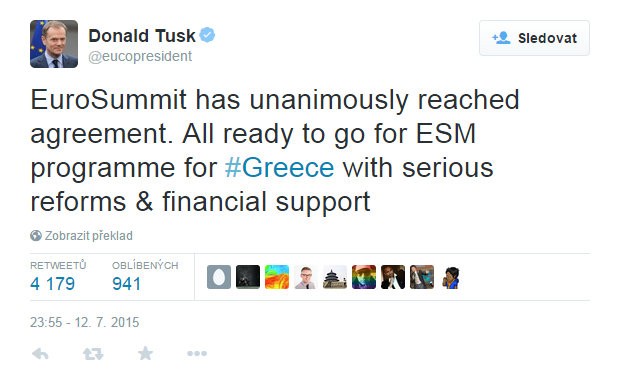Screen dimensions: 622x381
Task: View the 941 Oblíbených count
Action: 127,283
